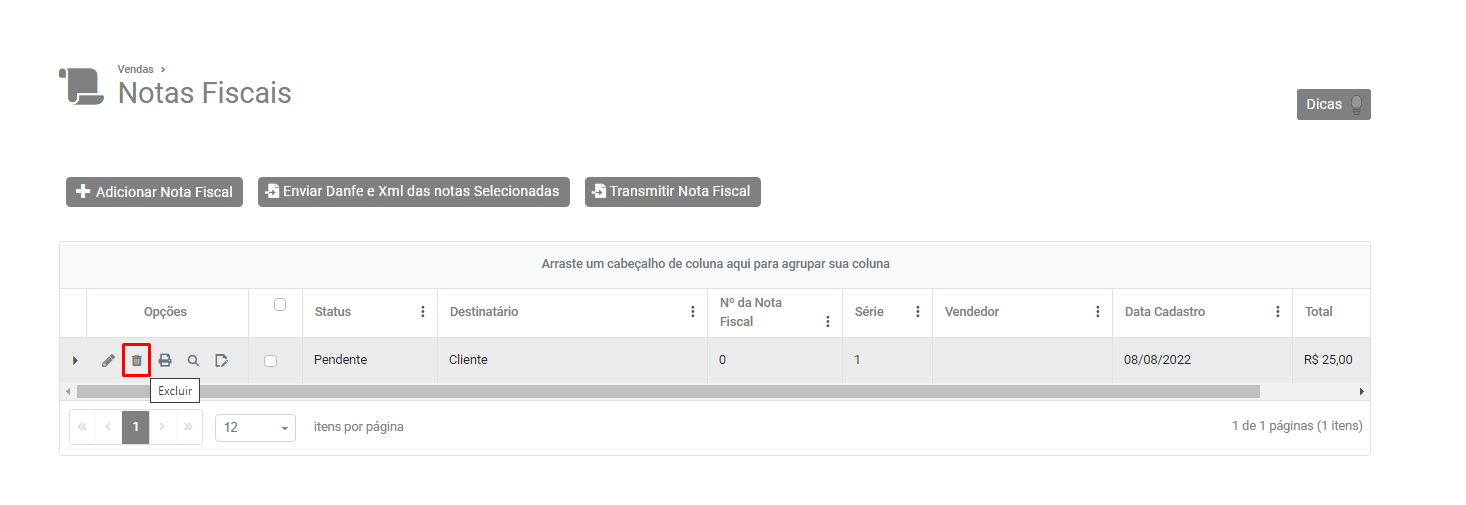This screenshot has height=505, width=1466.
Task: Click the Vendas breadcrumb link
Action: click(136, 70)
